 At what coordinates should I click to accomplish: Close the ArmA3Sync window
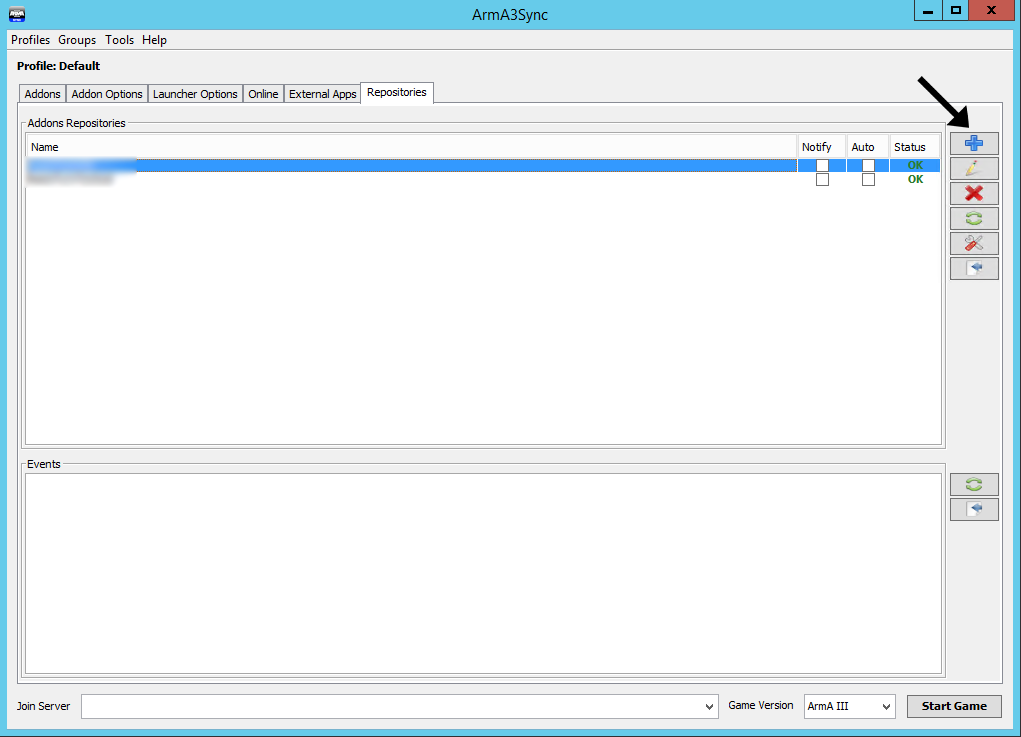click(x=991, y=10)
